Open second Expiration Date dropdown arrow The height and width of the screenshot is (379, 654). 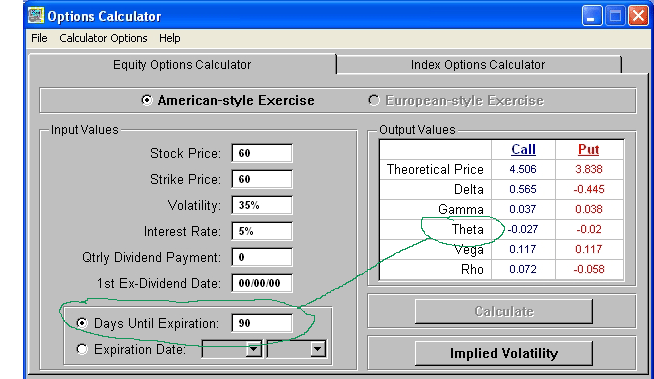[317, 349]
